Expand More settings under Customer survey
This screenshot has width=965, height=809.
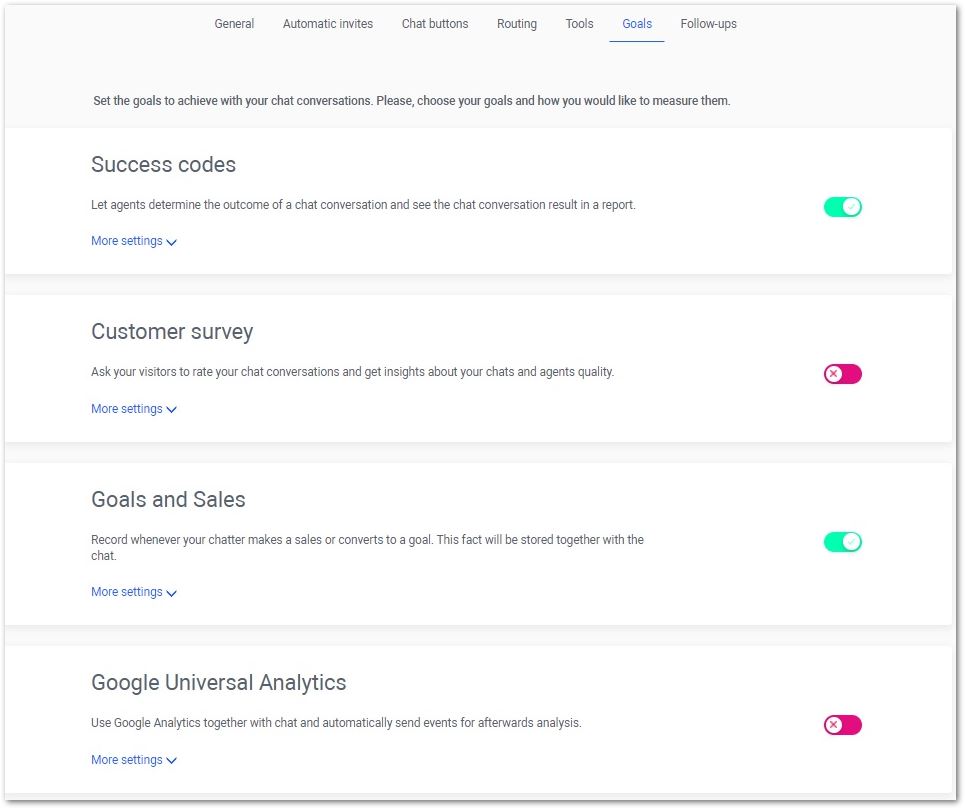(x=134, y=409)
